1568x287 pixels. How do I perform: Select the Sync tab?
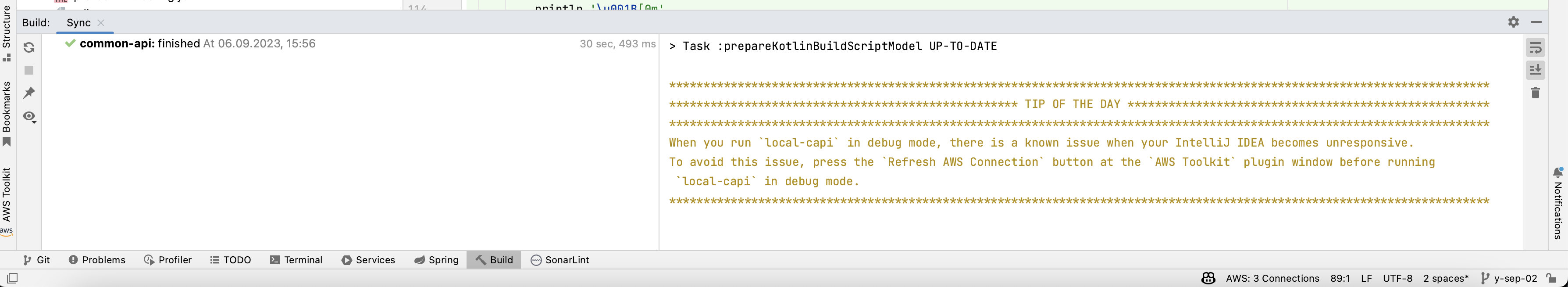(x=78, y=22)
